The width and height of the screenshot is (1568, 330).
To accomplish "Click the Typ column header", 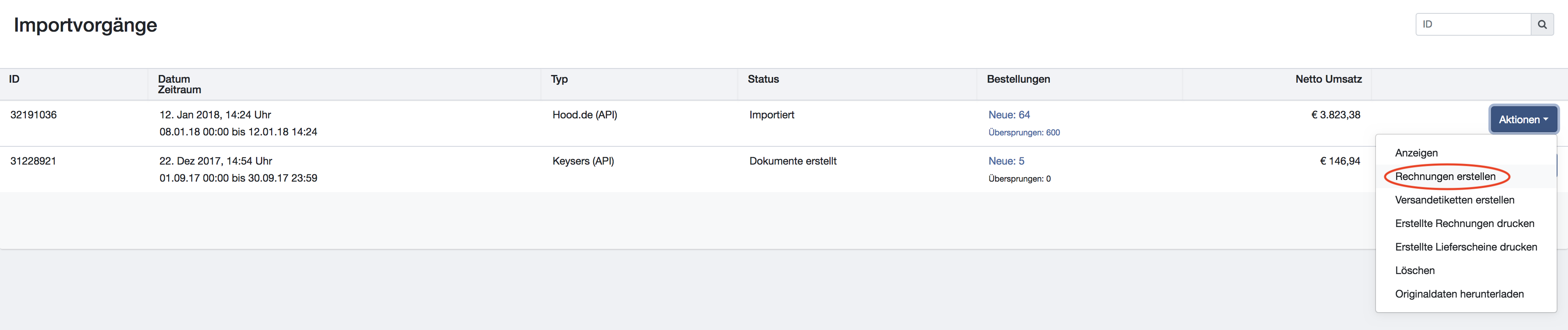I will click(559, 79).
